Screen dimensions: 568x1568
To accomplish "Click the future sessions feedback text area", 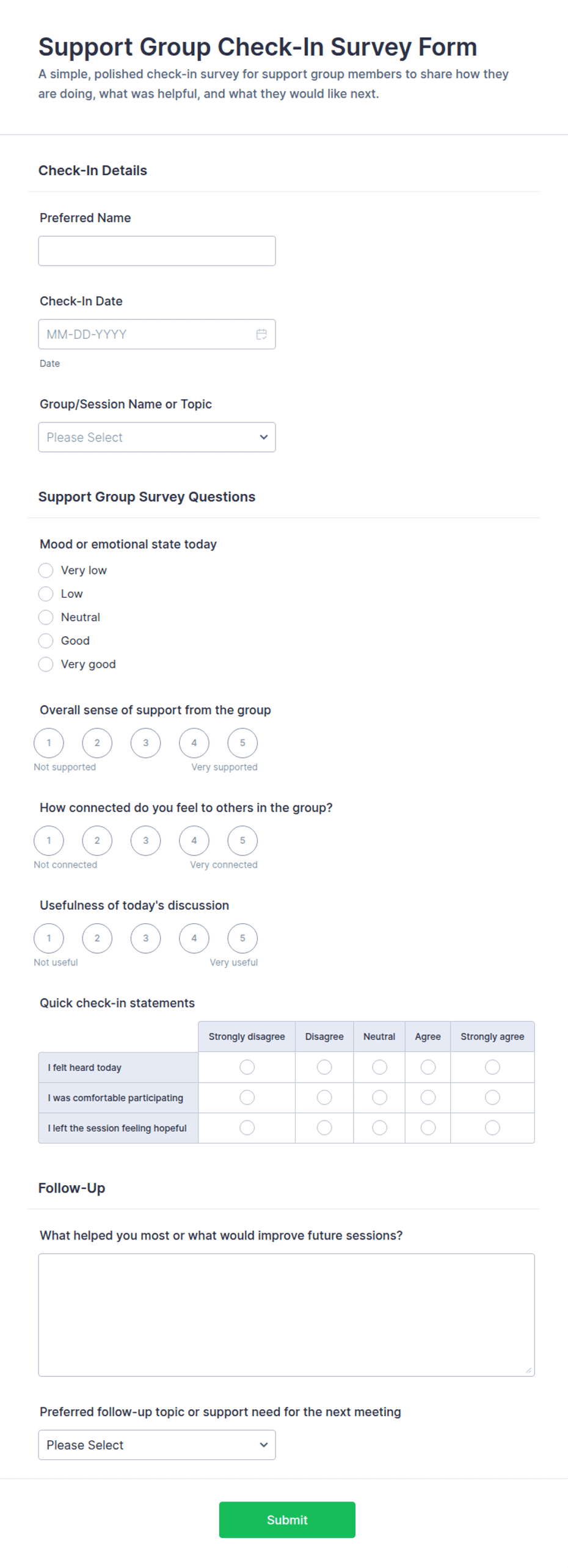I will [x=286, y=1315].
